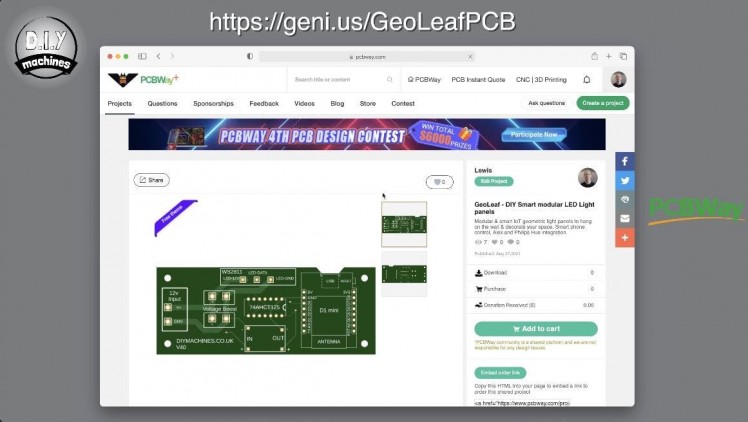Click the Safari share icon
The image size is (748, 422).
pyautogui.click(x=594, y=56)
